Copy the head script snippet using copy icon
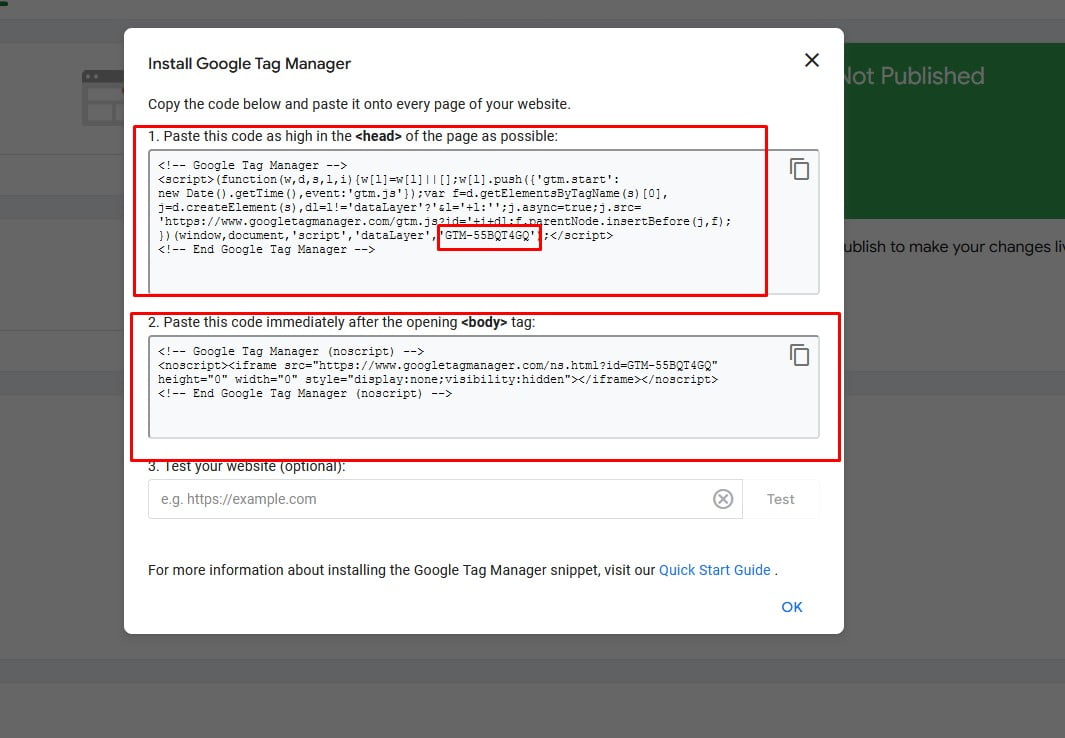Screen dimensions: 1065x738 point(799,169)
